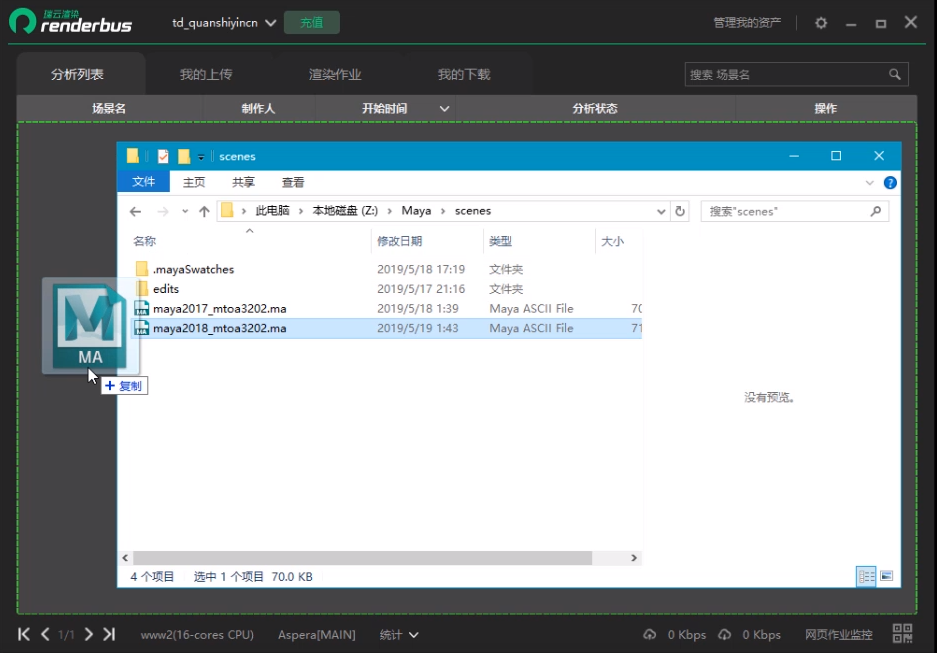
Task: Go to next page in Renderbus pager
Action: pyautogui.click(x=88, y=634)
